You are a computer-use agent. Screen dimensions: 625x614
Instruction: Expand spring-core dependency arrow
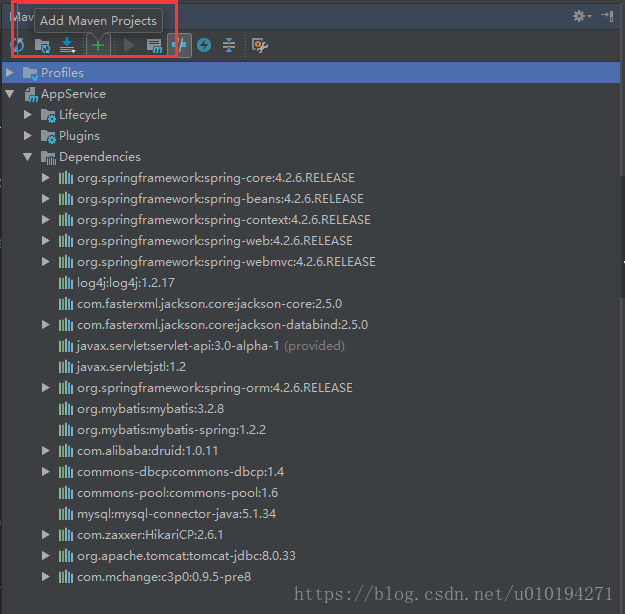pos(46,178)
